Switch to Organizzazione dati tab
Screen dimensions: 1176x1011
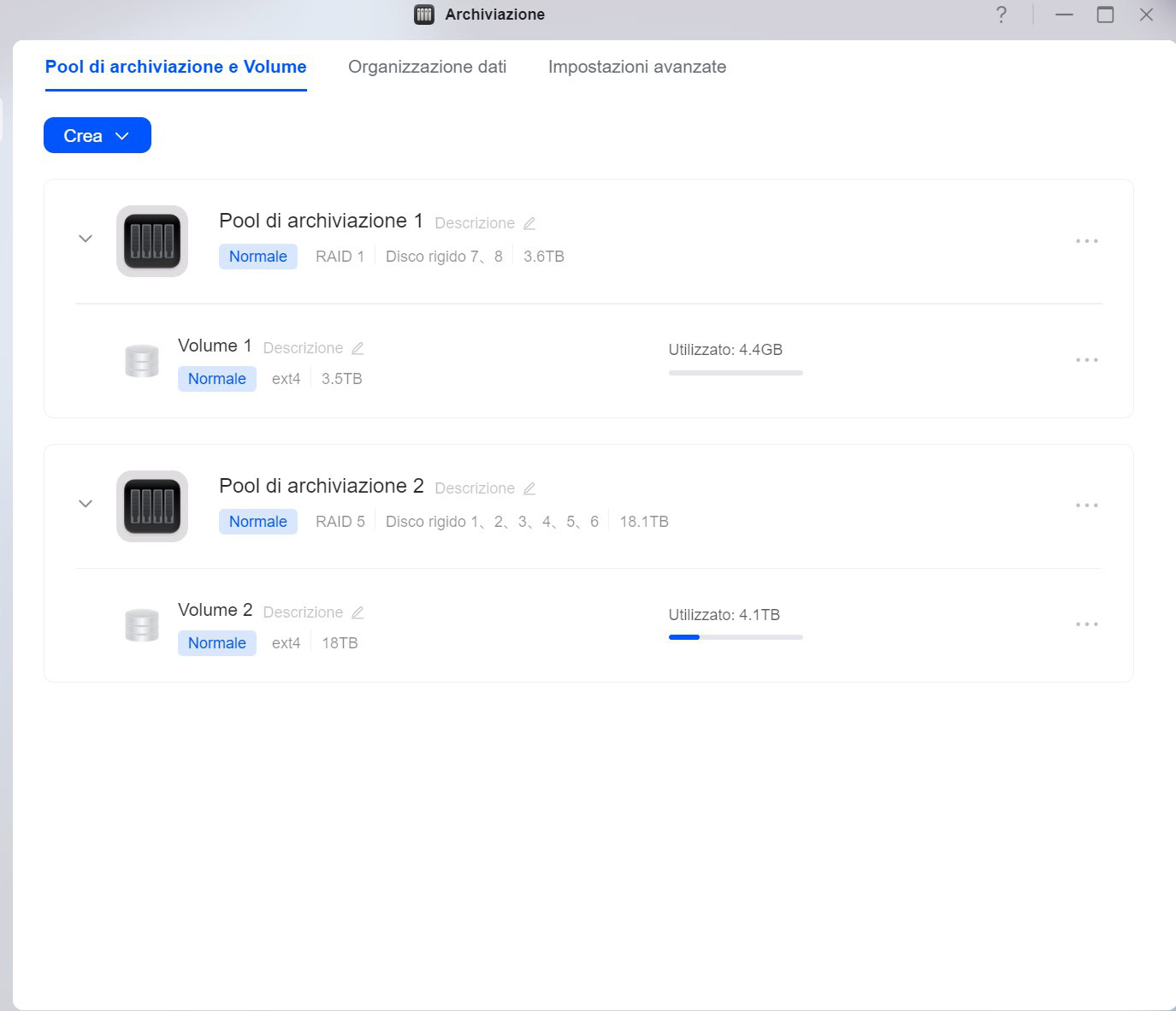[428, 67]
